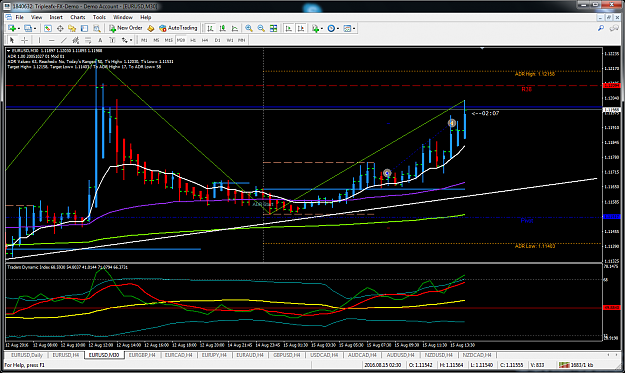Open the View menu
This screenshot has height=373, width=625.
[x=36, y=17]
